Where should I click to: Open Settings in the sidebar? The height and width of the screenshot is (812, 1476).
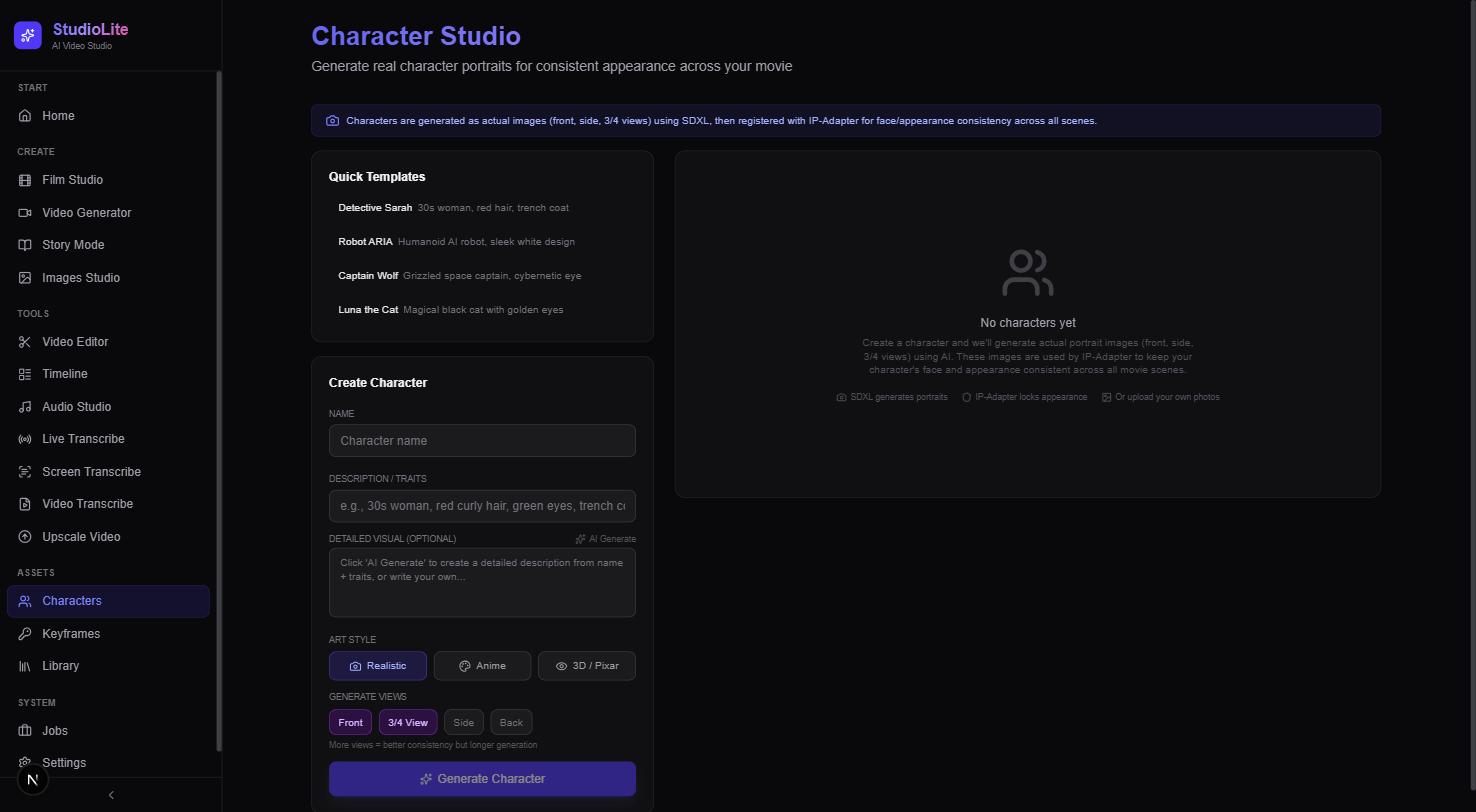pos(108,763)
